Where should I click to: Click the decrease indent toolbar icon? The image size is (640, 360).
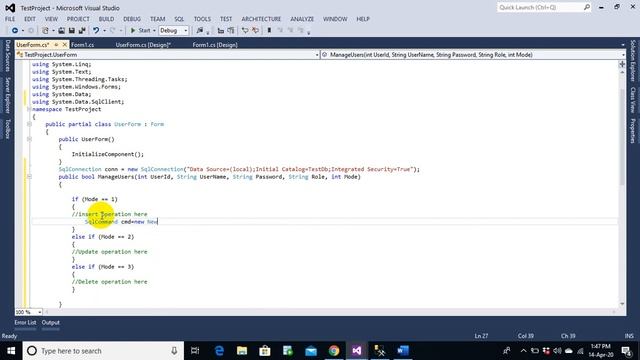point(221,31)
